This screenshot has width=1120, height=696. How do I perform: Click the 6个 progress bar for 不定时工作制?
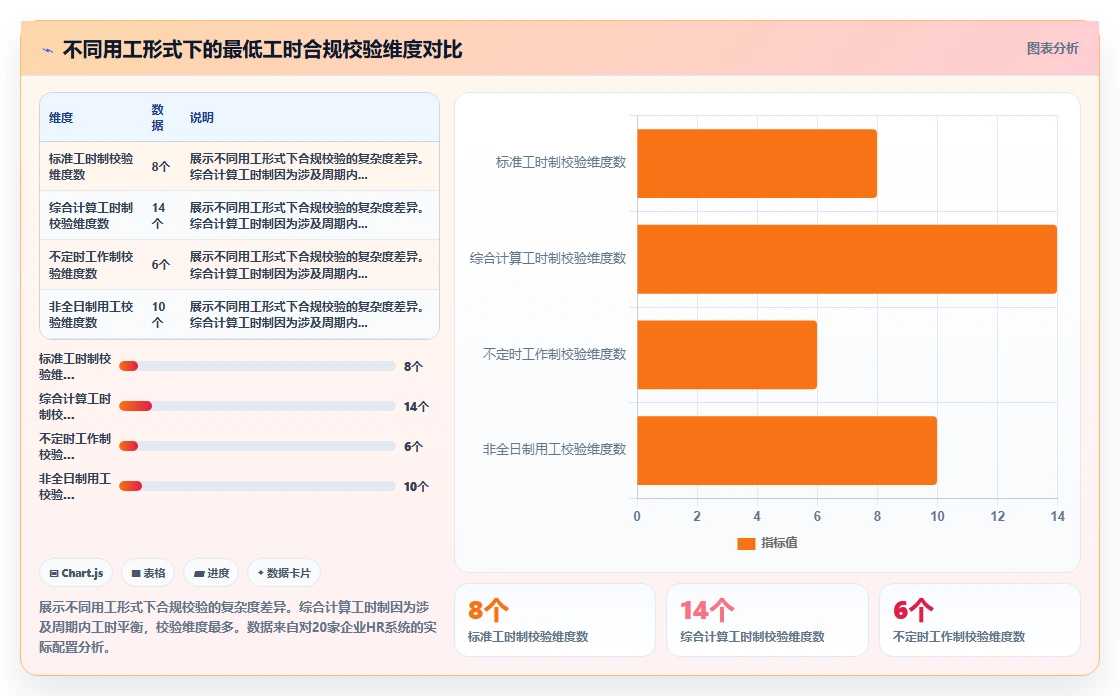pos(257,446)
